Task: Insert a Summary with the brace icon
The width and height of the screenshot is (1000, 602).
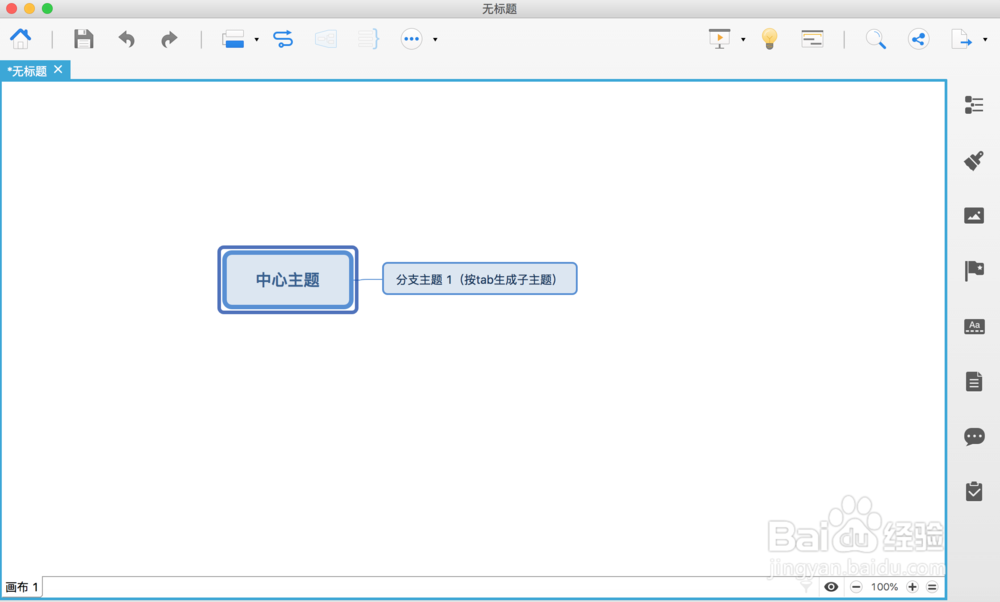Action: tap(368, 39)
